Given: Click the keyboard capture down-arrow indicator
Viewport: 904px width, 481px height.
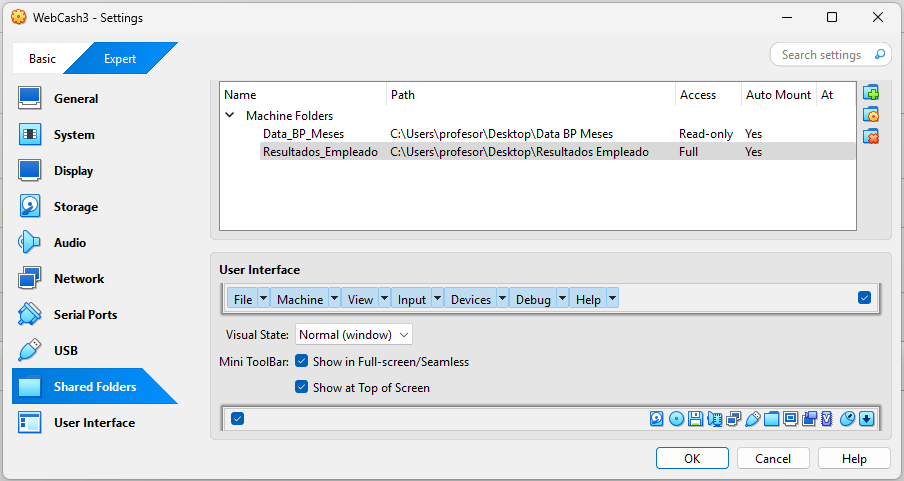Looking at the screenshot, I should [867, 419].
